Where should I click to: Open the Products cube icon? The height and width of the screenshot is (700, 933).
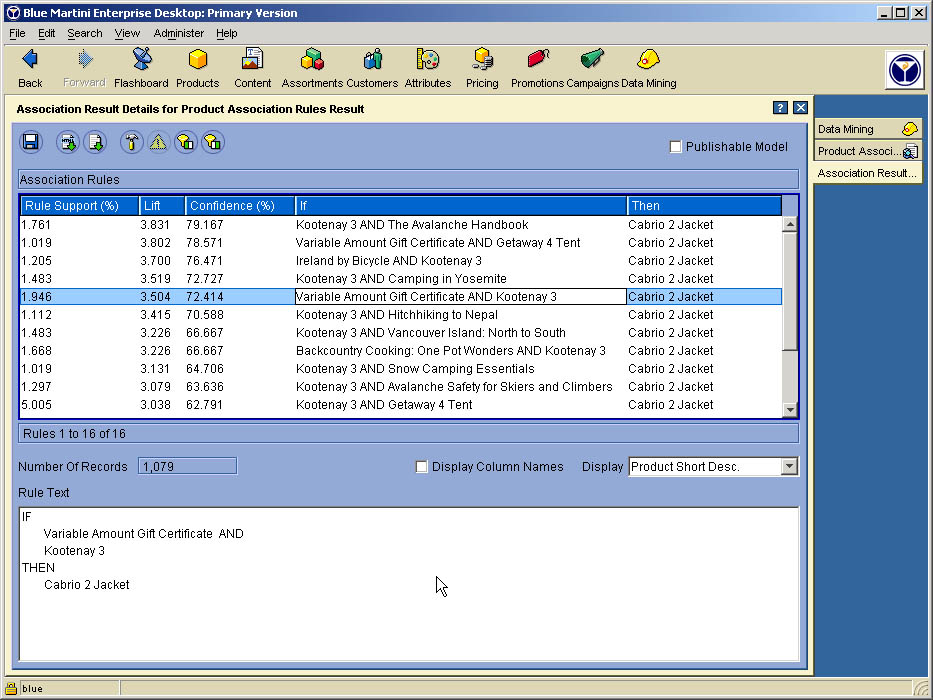[x=198, y=59]
